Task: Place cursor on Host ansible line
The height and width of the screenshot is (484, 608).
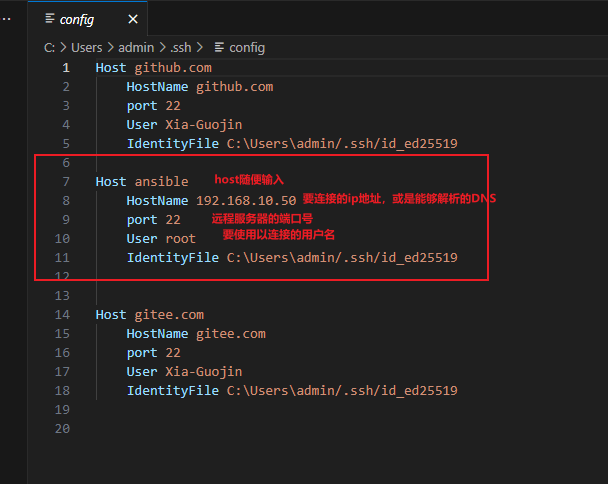Action: click(x=142, y=182)
